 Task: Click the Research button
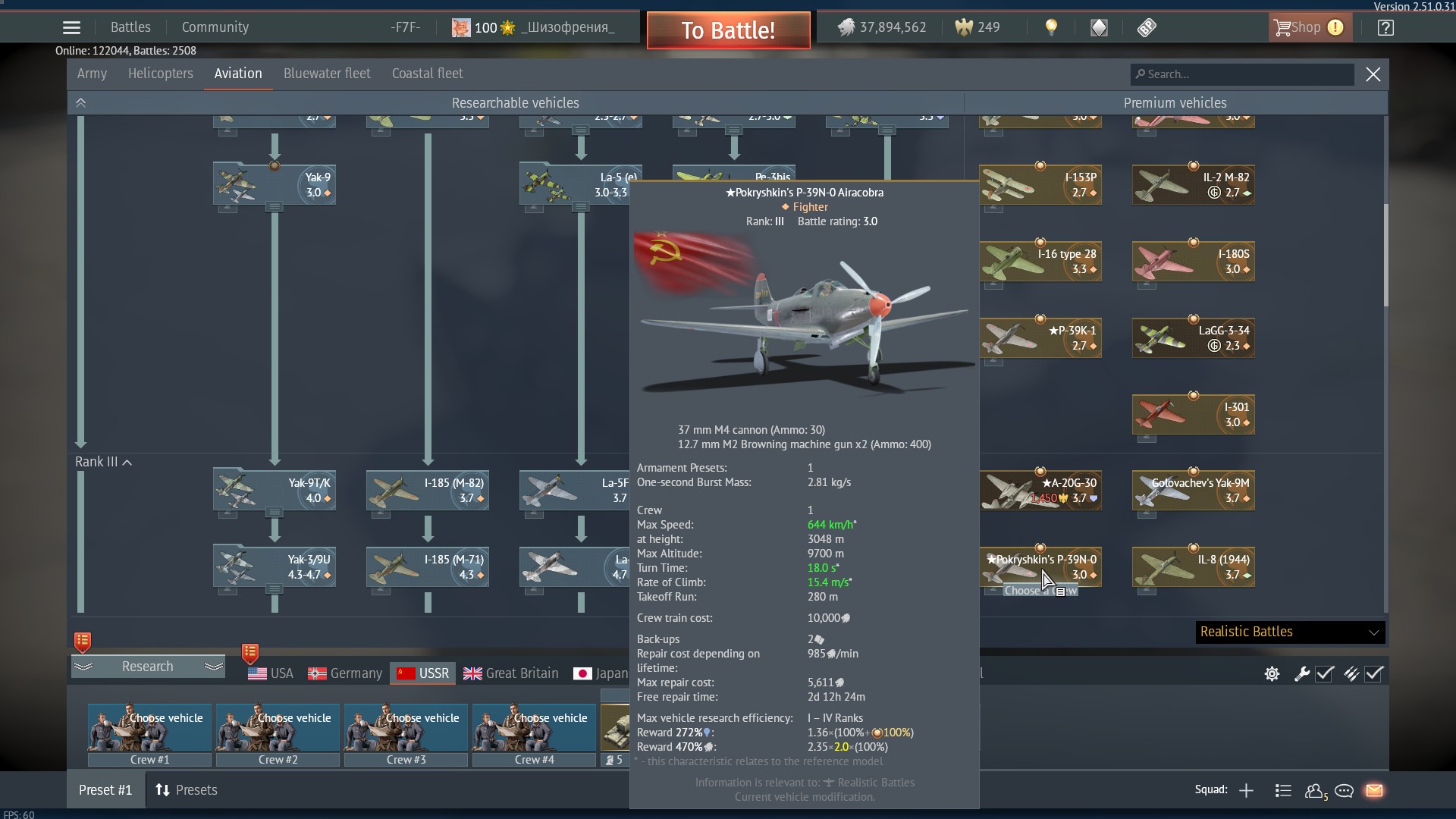coord(148,667)
